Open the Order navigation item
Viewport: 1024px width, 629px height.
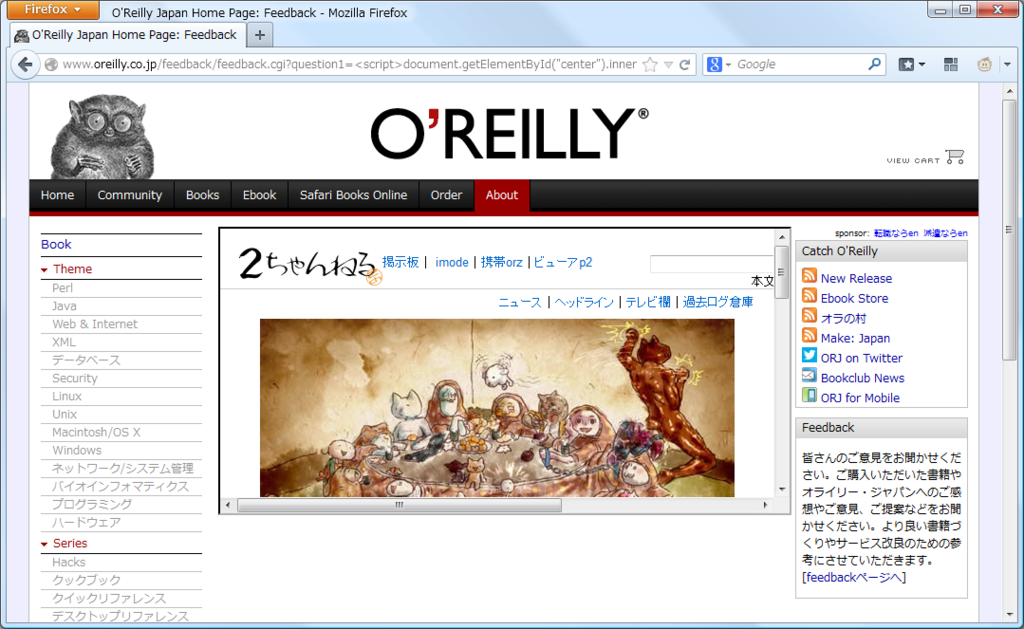(446, 195)
